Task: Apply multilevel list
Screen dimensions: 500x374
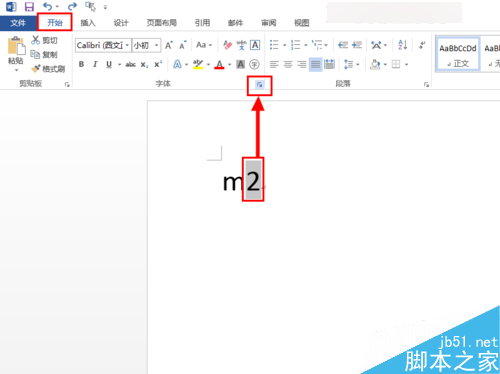Action: [317, 45]
